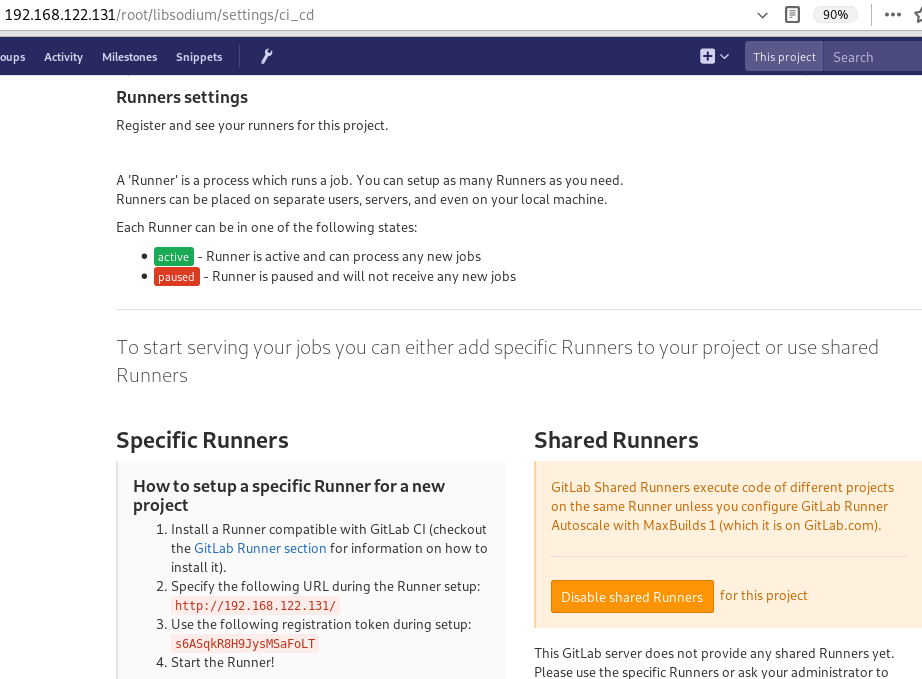The height and width of the screenshot is (679, 922).
Task: Open Snippets from the top navigation
Action: coord(199,57)
